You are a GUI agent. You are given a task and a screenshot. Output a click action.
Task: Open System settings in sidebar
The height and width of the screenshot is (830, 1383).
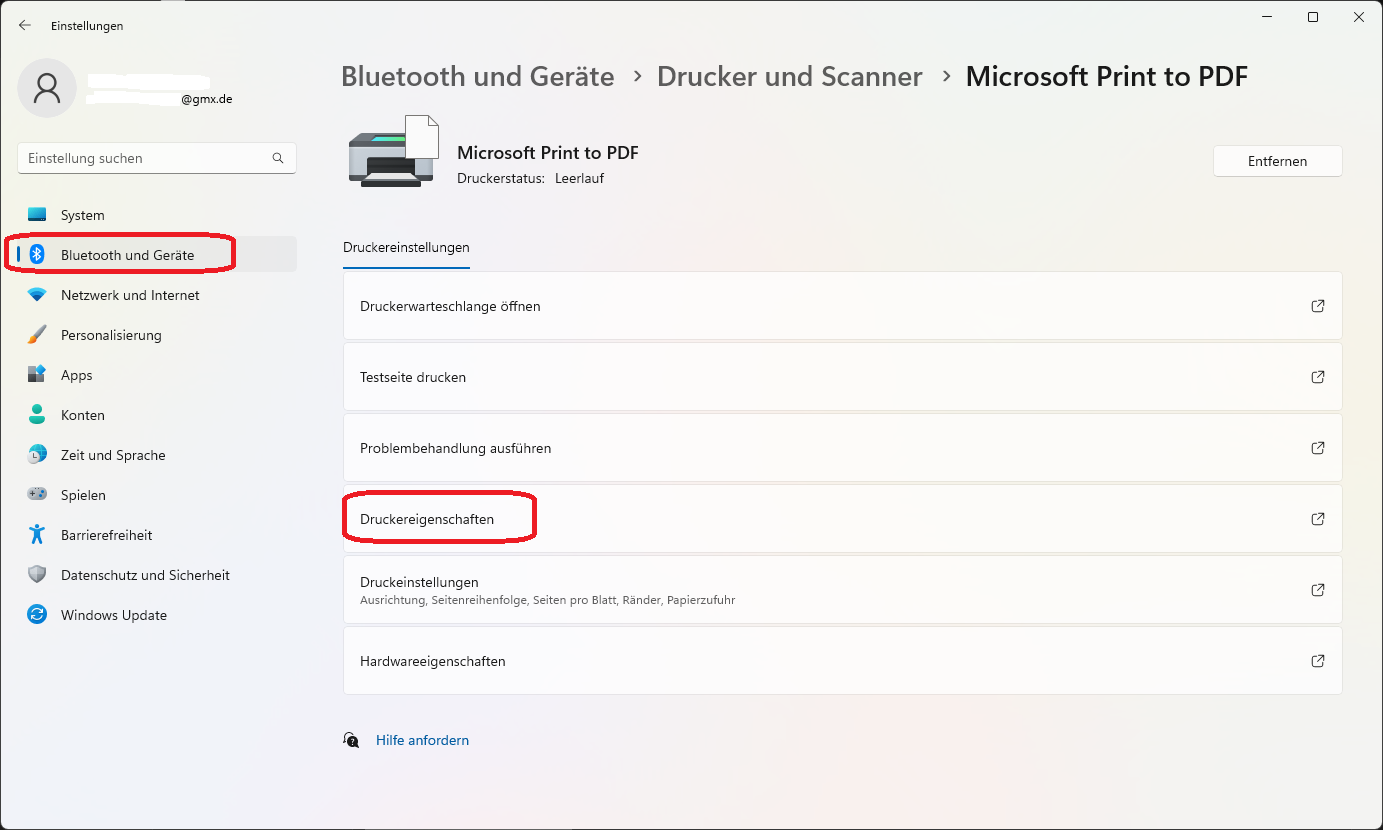[82, 215]
